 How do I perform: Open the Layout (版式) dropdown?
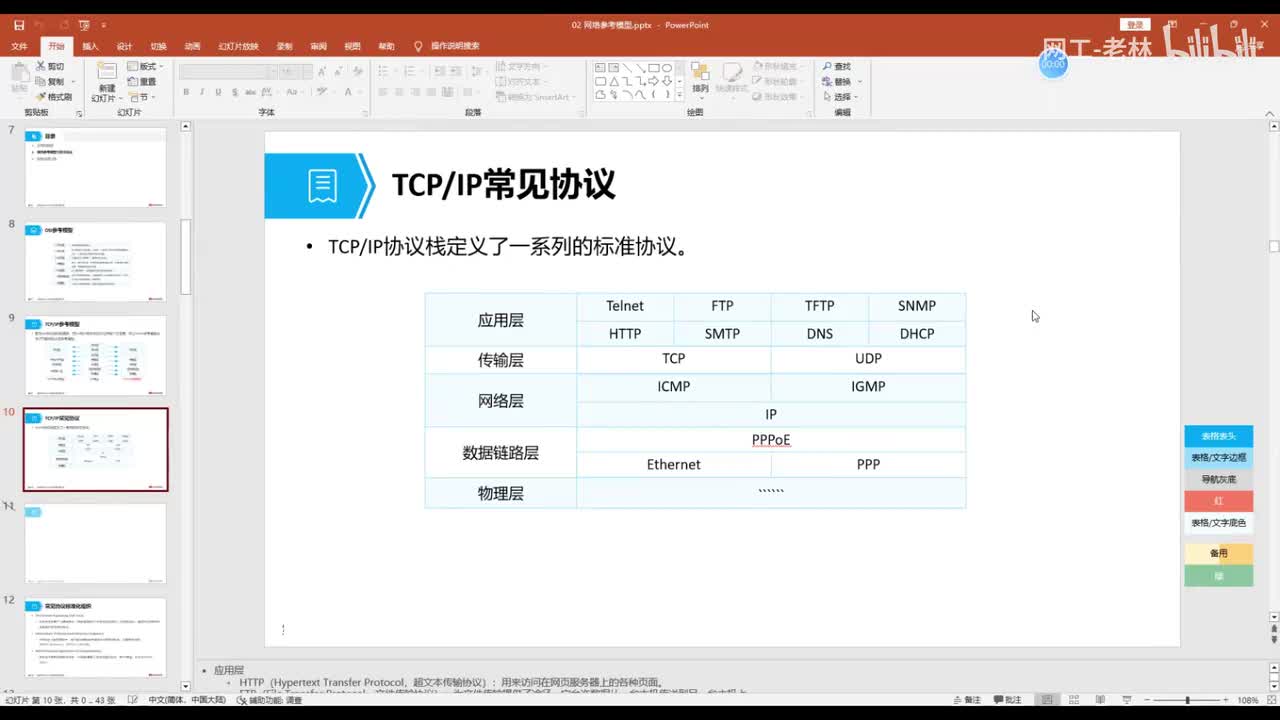tap(144, 66)
